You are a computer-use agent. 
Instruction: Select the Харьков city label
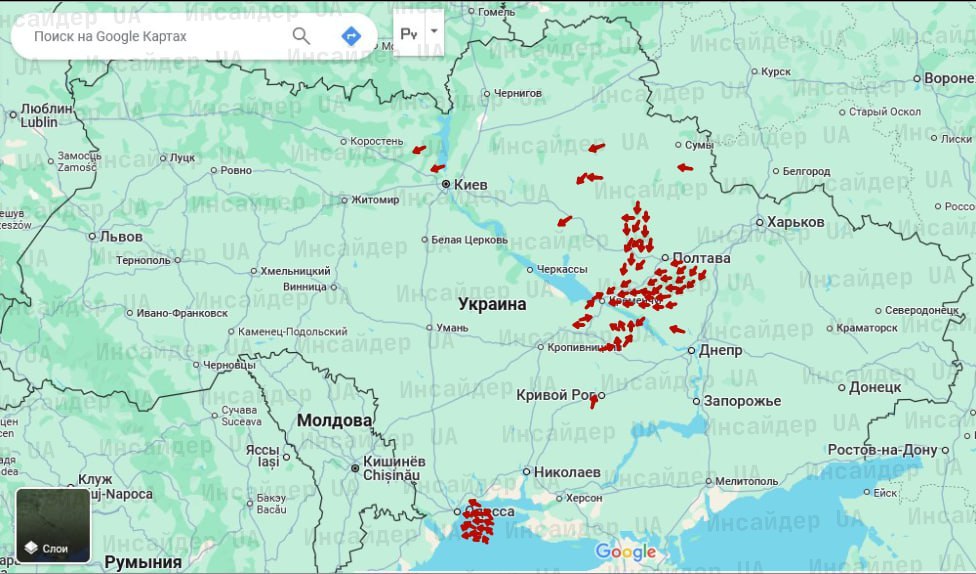tap(796, 222)
